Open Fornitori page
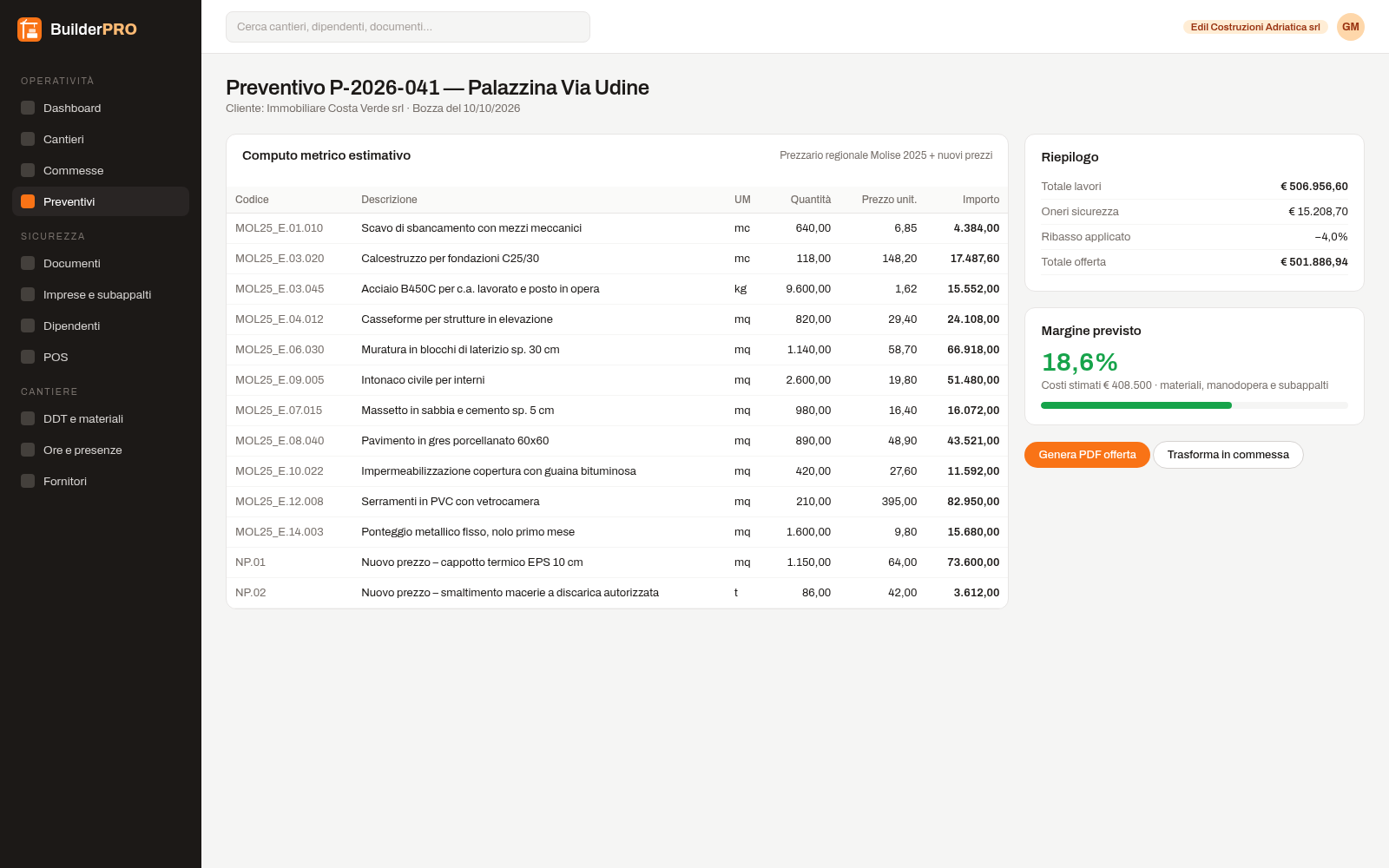The image size is (1389, 868). click(x=101, y=481)
